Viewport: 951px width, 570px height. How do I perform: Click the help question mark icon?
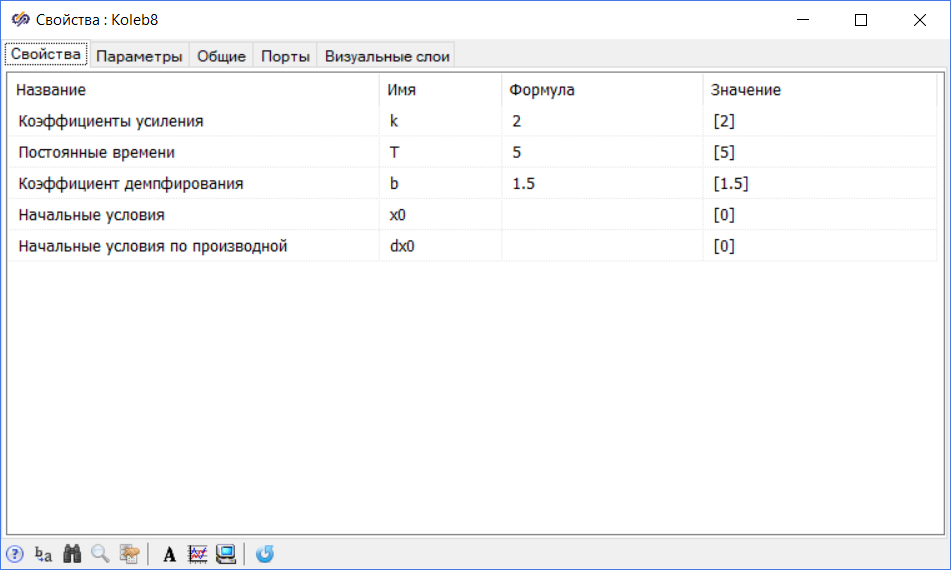point(14,553)
